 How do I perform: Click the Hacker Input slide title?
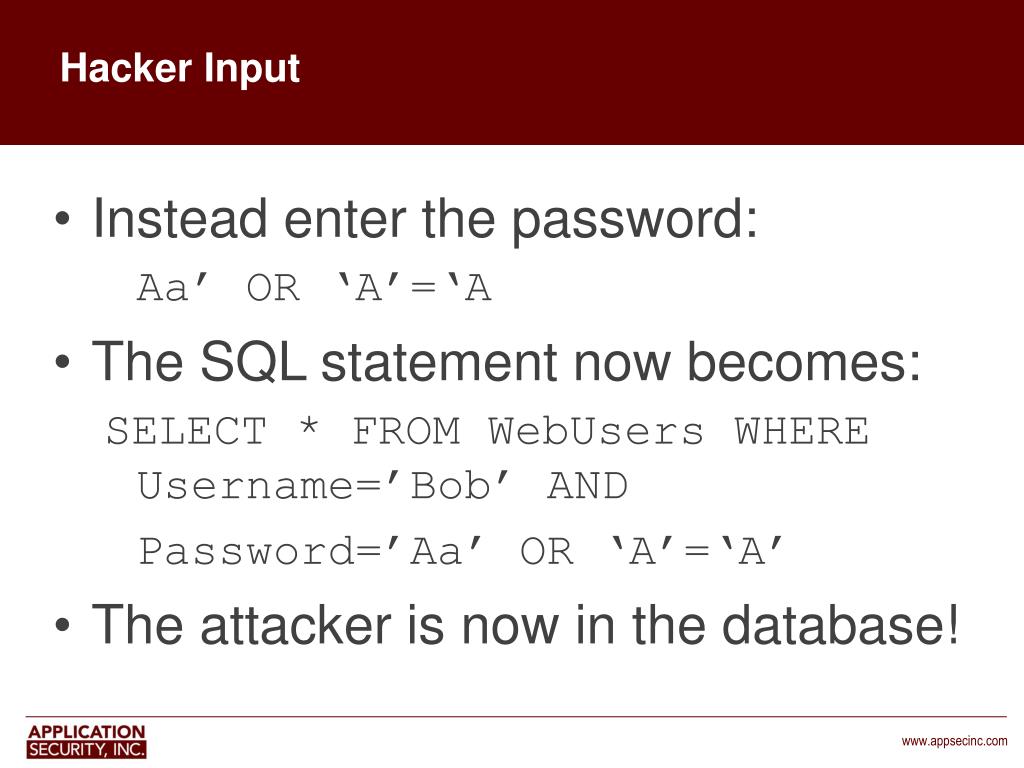point(180,69)
